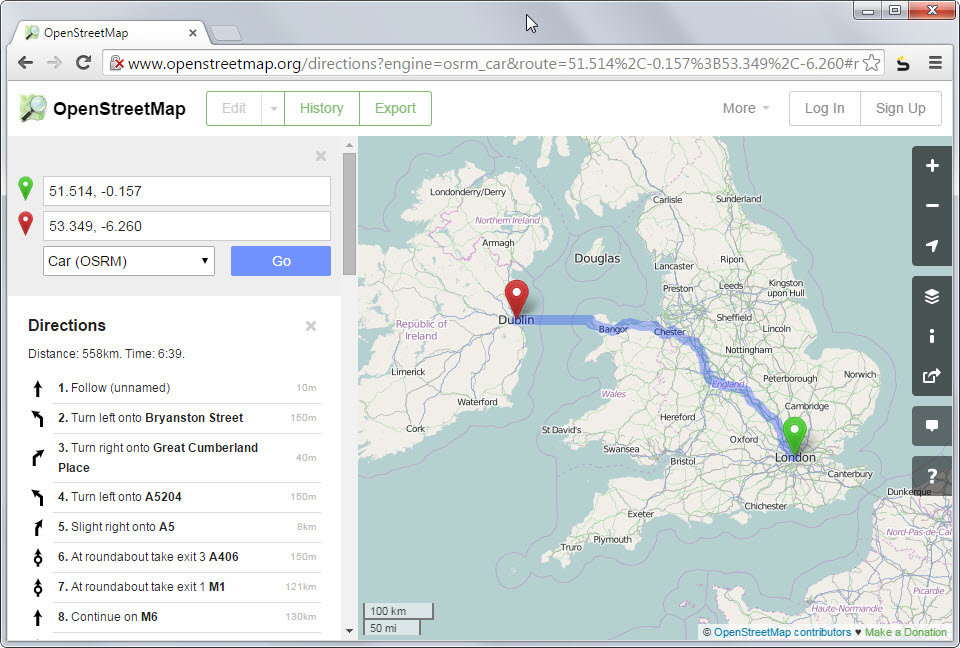Select step 3 Great Cumberland Place
The image size is (960, 648).
(x=174, y=458)
